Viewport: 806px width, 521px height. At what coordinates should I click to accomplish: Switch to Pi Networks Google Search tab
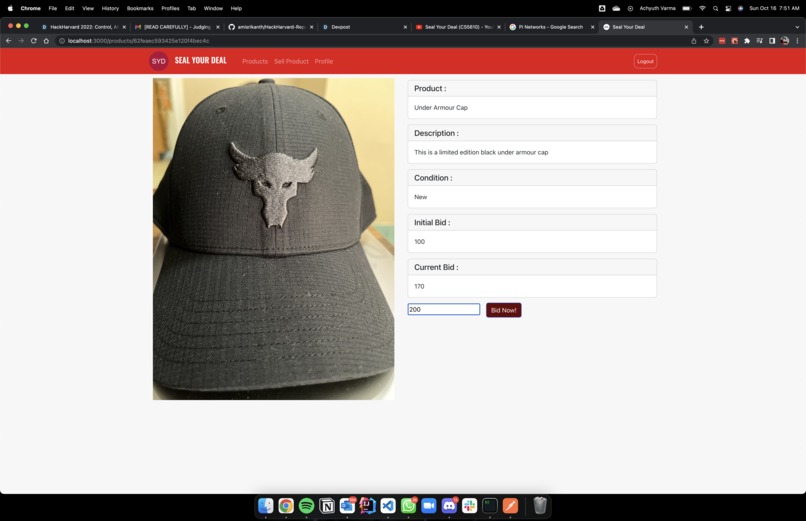[550, 27]
